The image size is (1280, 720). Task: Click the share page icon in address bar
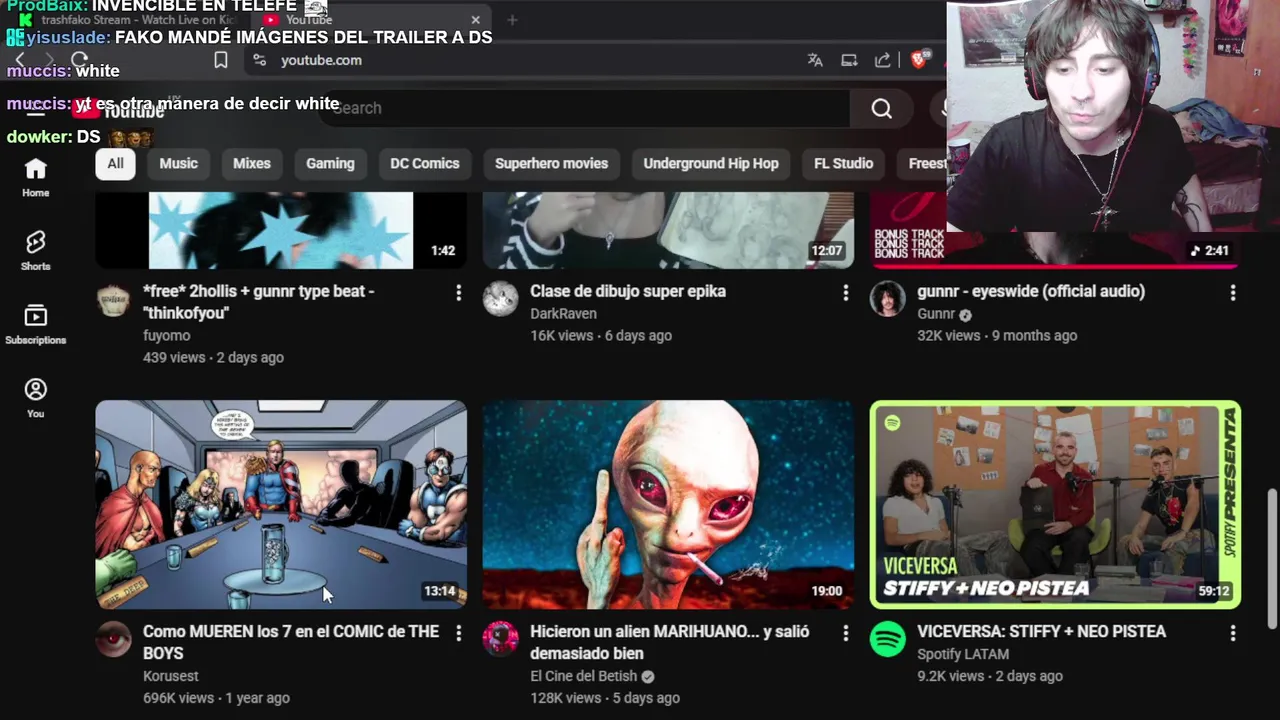(882, 60)
